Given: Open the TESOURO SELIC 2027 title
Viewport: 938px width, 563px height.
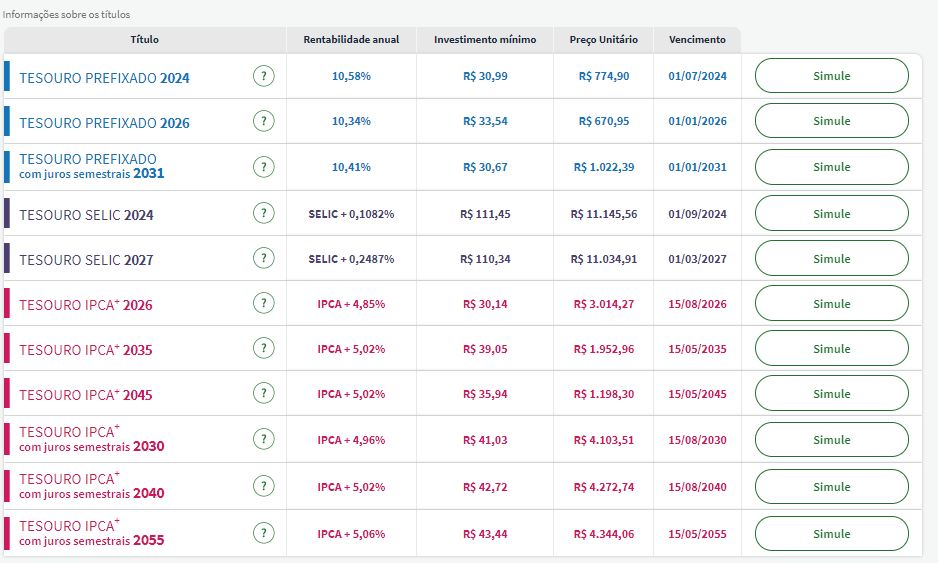Looking at the screenshot, I should tap(86, 260).
